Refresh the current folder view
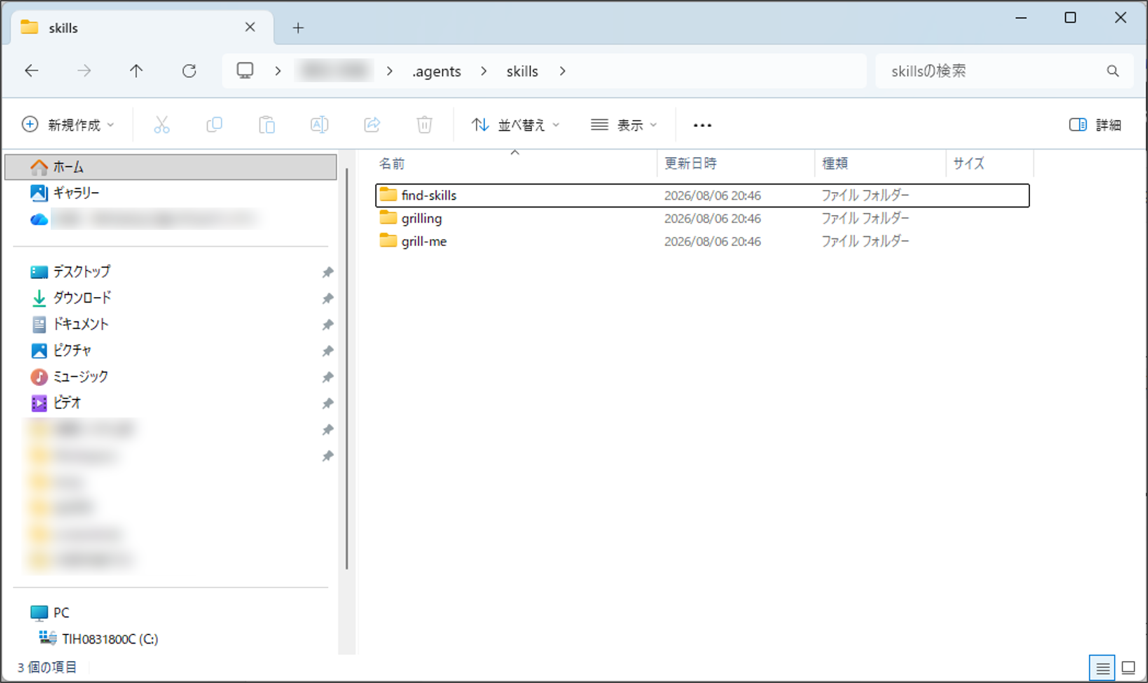Screen dimensions: 1148x683 189,71
